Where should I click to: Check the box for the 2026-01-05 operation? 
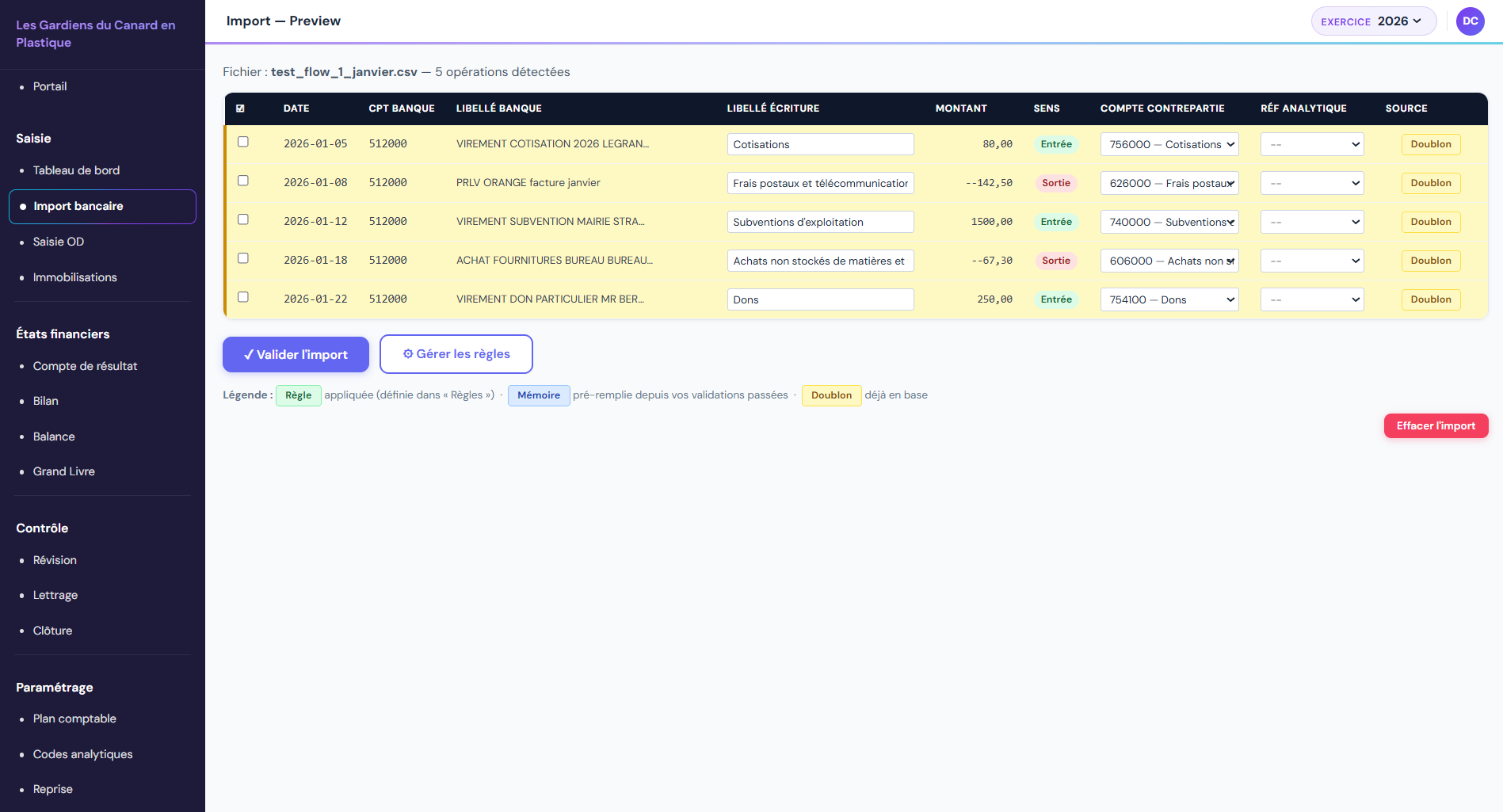pos(243,142)
